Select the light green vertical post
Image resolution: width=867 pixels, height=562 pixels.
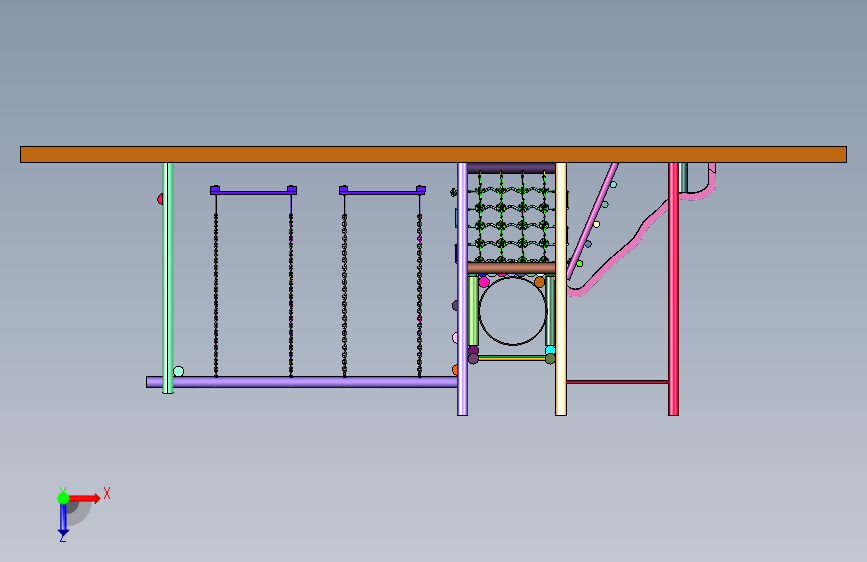point(168,278)
